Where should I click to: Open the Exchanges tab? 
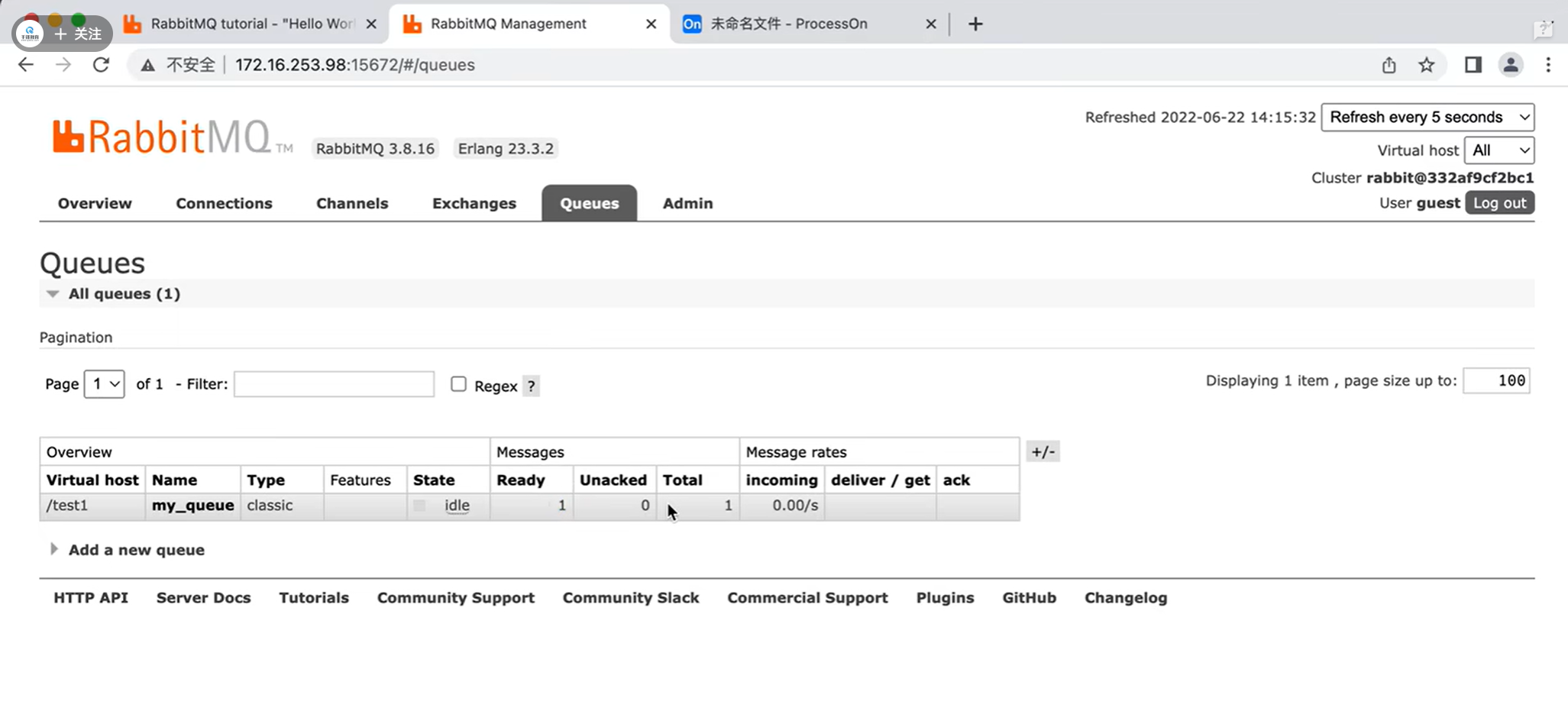(x=474, y=203)
